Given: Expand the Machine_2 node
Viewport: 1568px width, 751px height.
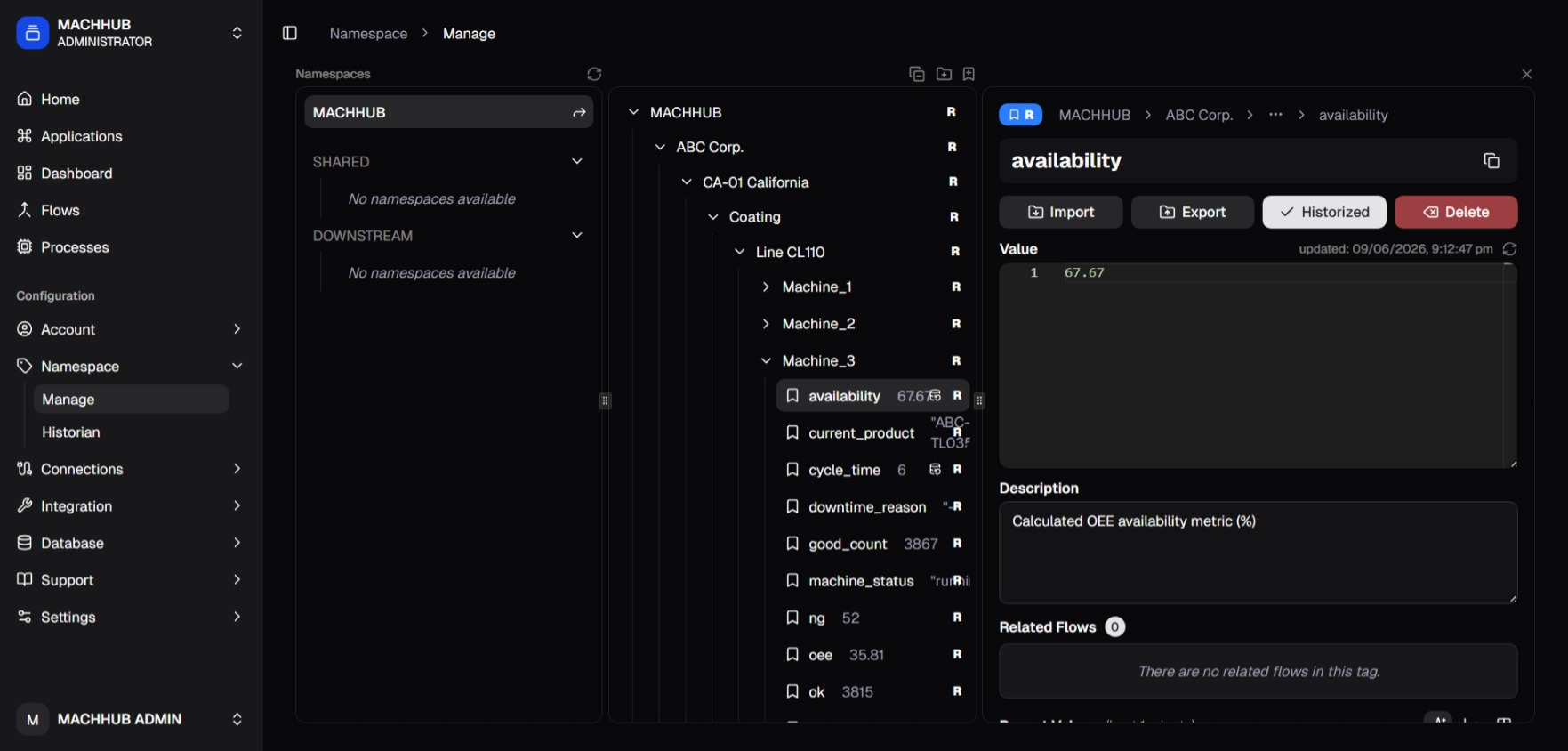Looking at the screenshot, I should click(766, 324).
